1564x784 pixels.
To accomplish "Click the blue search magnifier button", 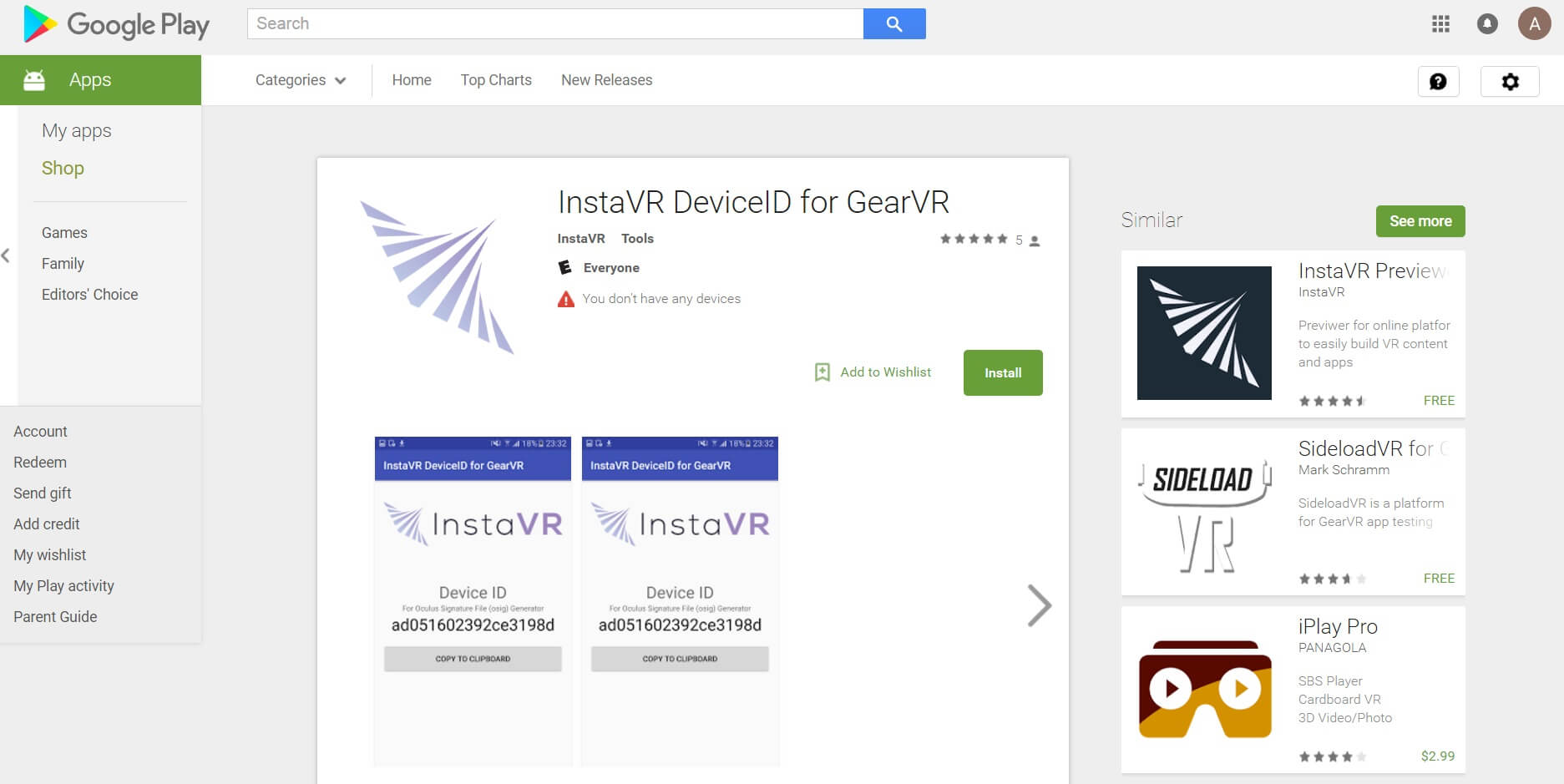I will 894,24.
